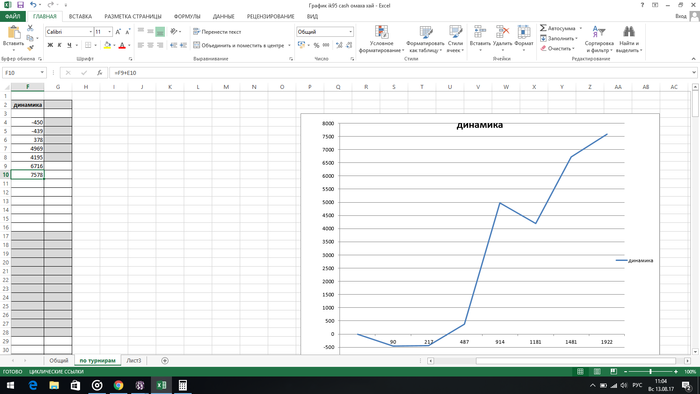
Task: Toggle Italic (К) formatting
Action: (59, 45)
